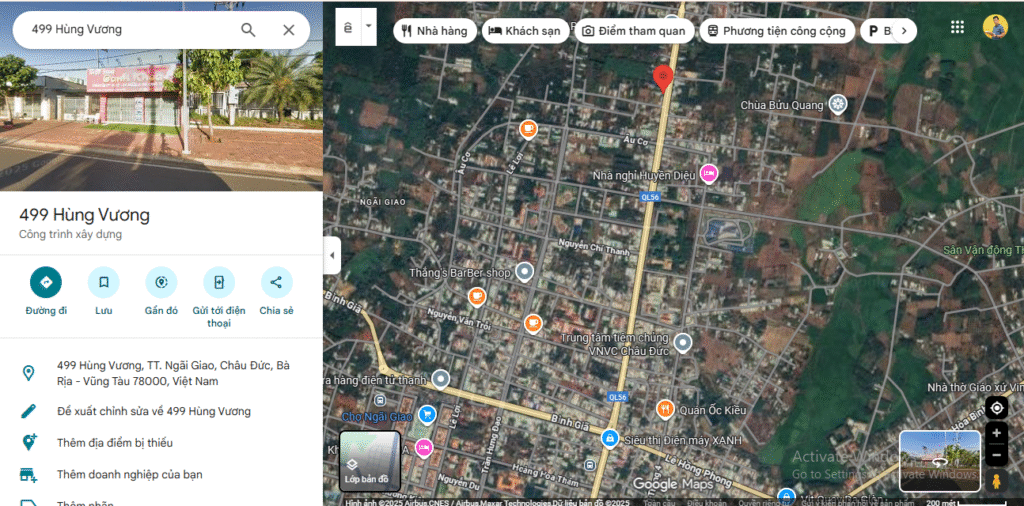This screenshot has width=1024, height=506.
Task: Open the Google apps grid icon
Action: point(957,28)
